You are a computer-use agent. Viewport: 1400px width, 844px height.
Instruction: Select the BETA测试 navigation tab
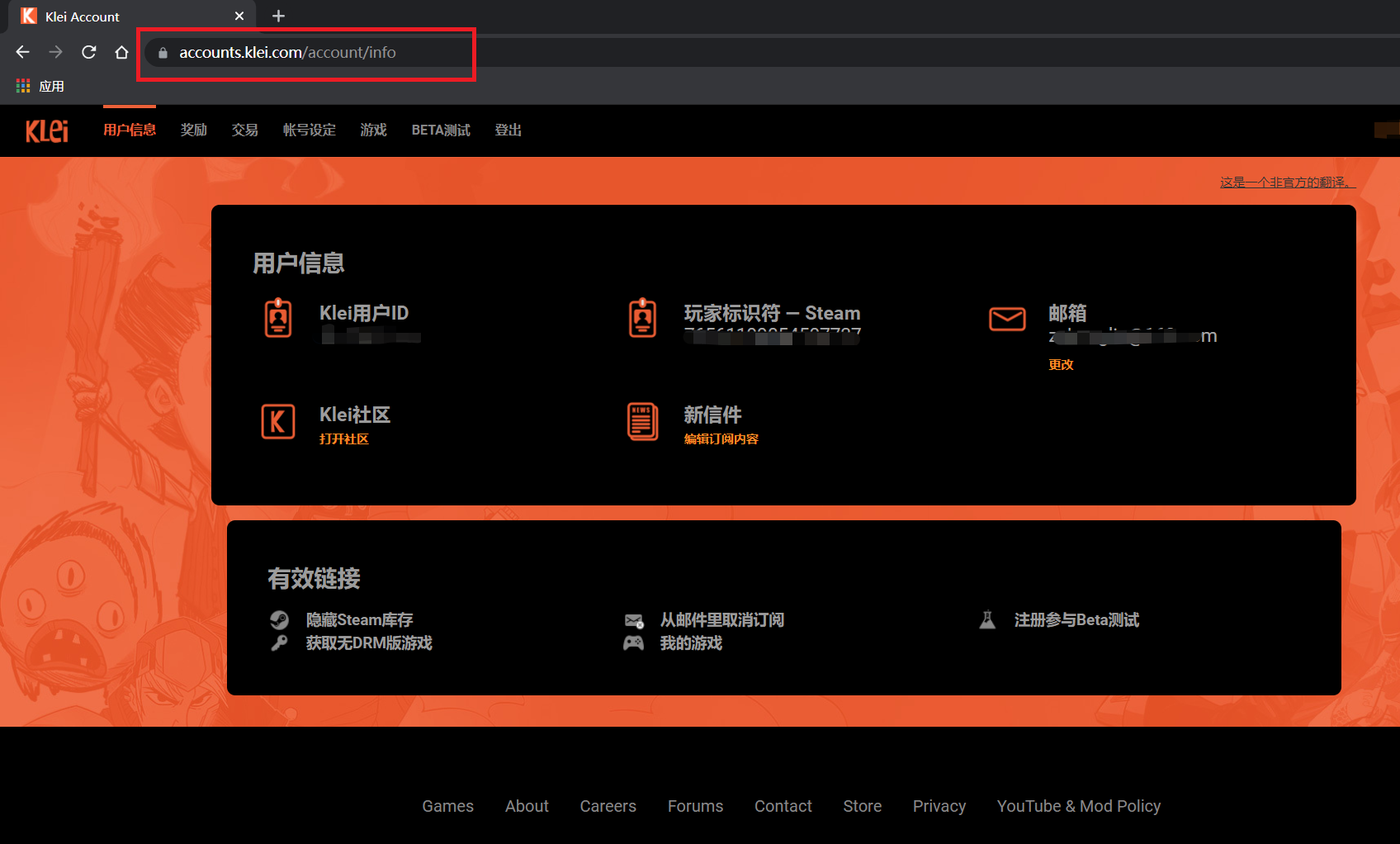point(441,130)
